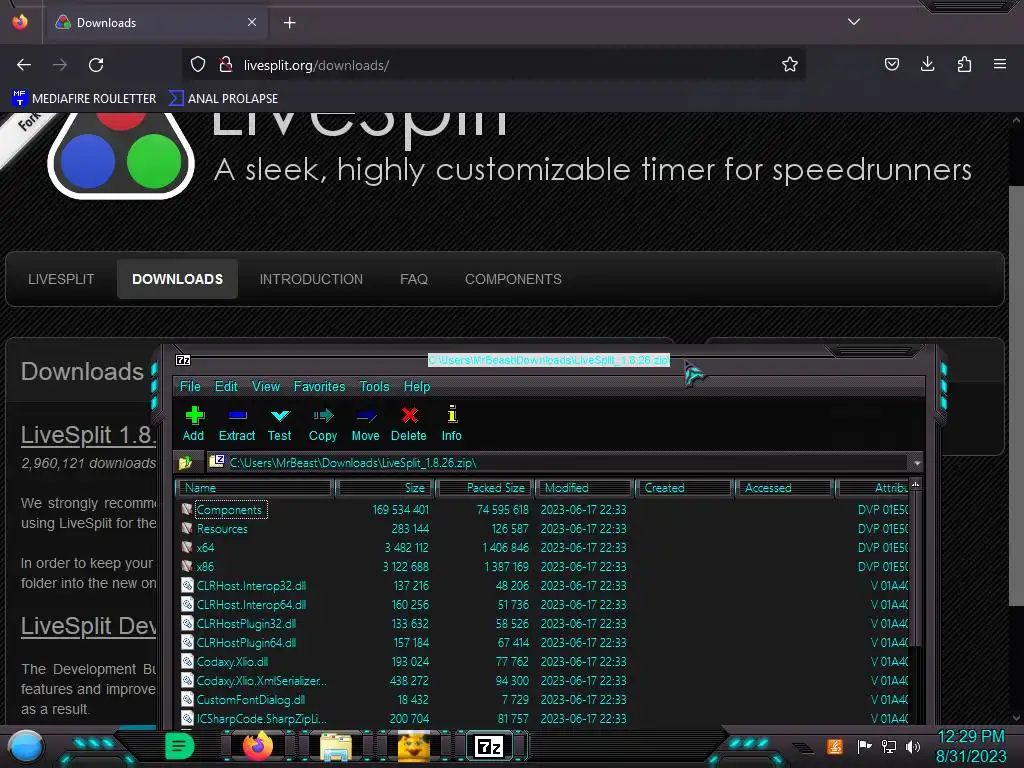Go up one folder level in 7-Zip

point(185,463)
